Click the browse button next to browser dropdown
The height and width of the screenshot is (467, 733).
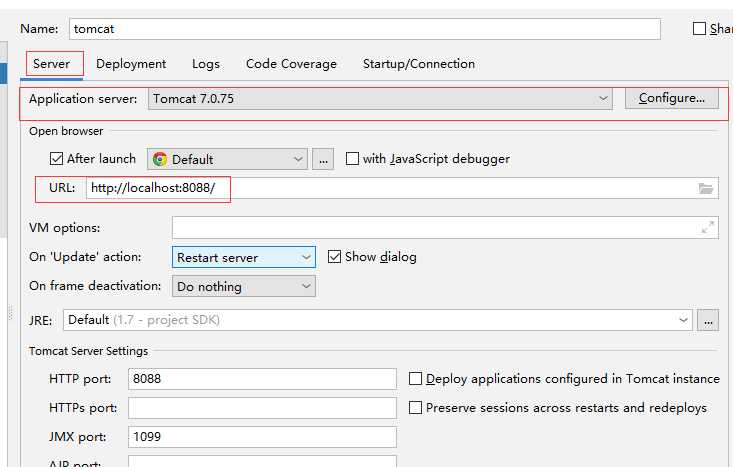323,159
